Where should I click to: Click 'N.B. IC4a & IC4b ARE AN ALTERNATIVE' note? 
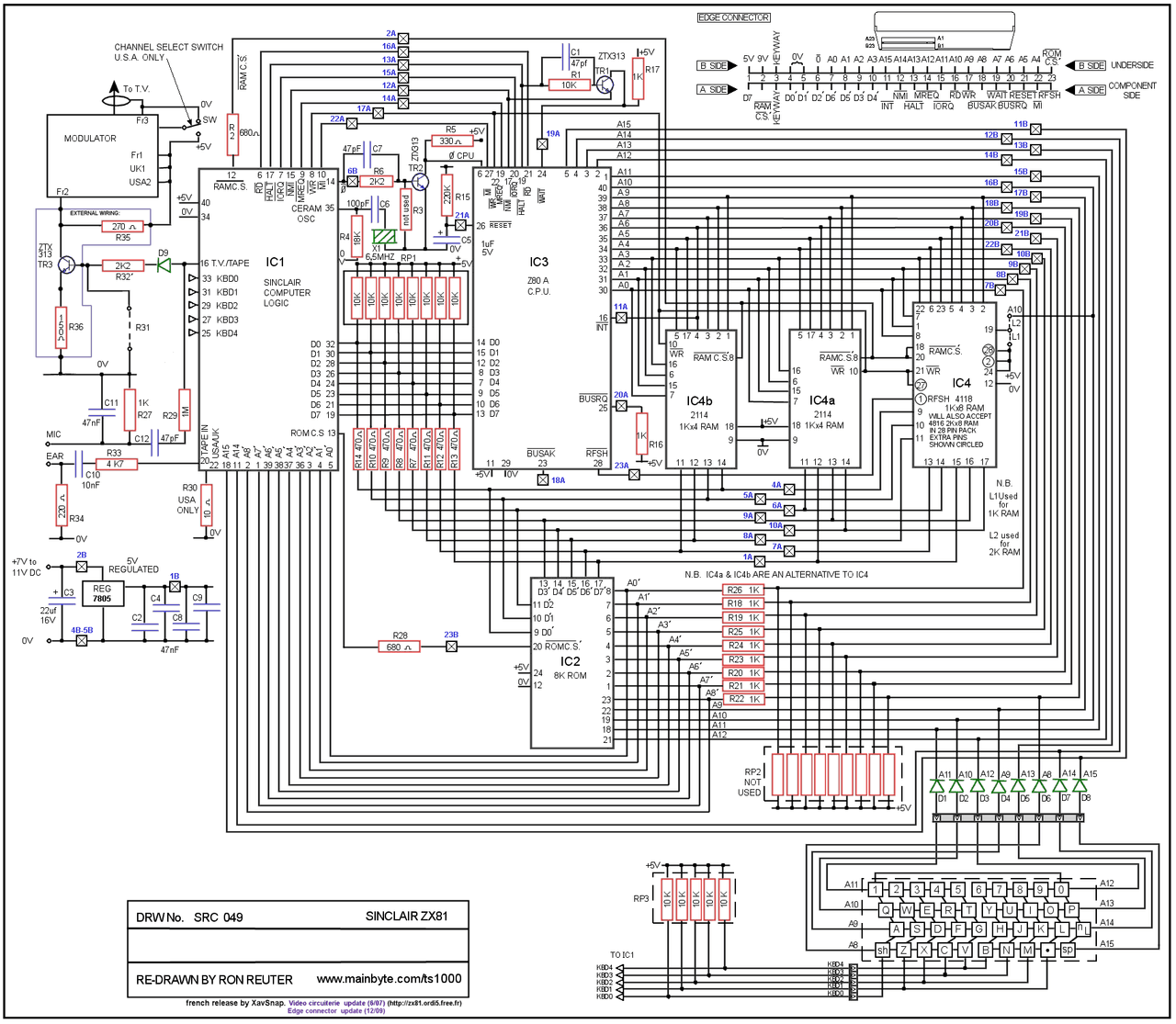coord(776,574)
